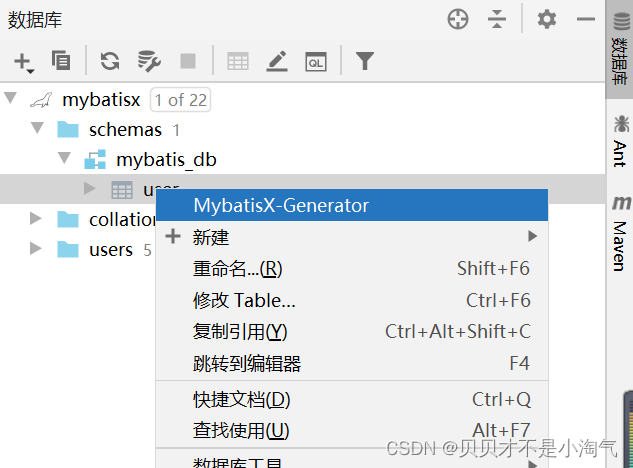The image size is (633, 468).
Task: Select 查找使用(U) menu entry
Action: click(x=352, y=430)
